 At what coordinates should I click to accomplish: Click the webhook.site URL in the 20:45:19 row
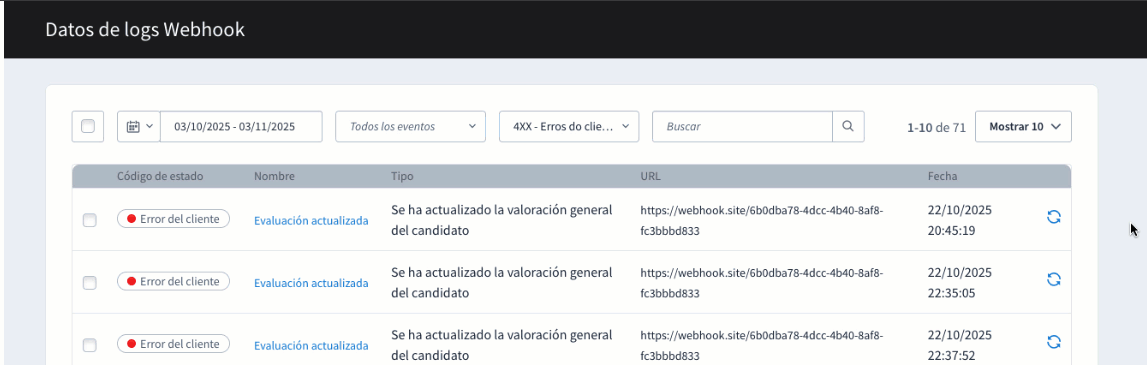tap(761, 220)
